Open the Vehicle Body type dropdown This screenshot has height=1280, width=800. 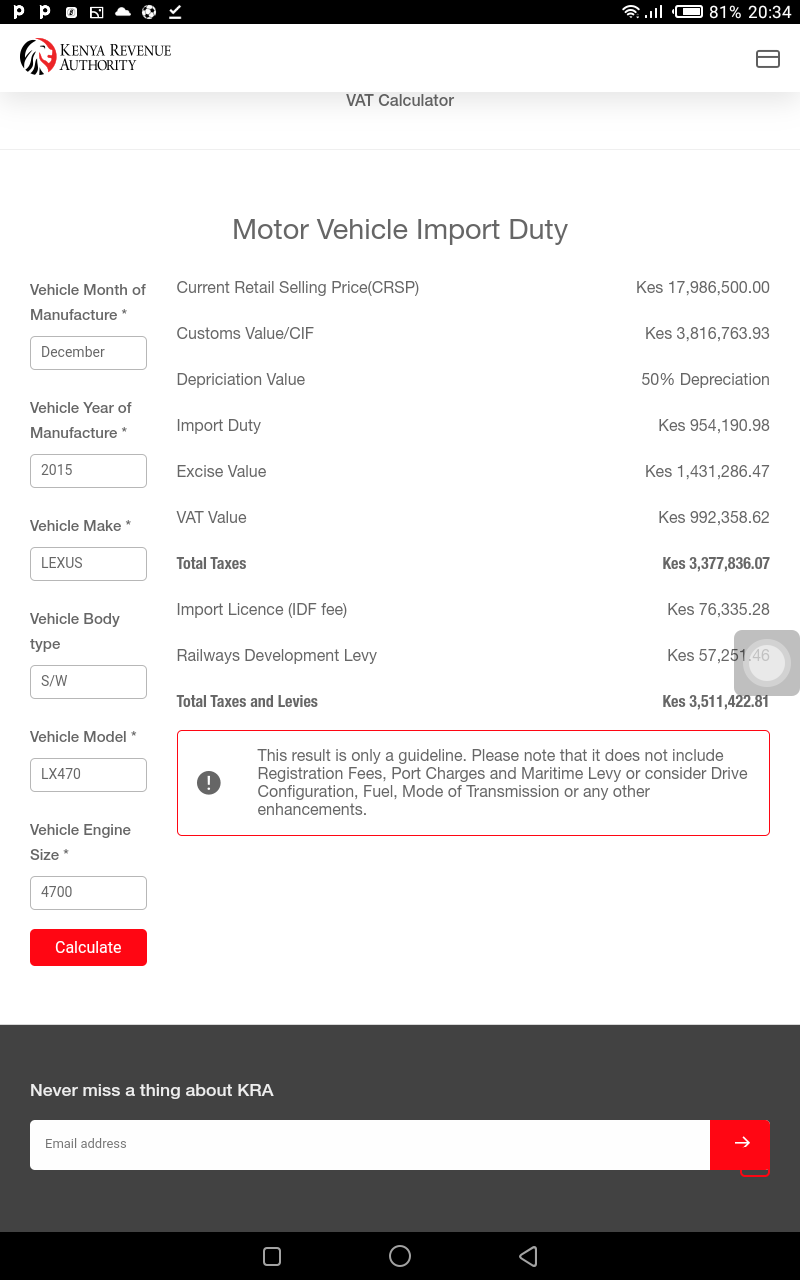(88, 681)
